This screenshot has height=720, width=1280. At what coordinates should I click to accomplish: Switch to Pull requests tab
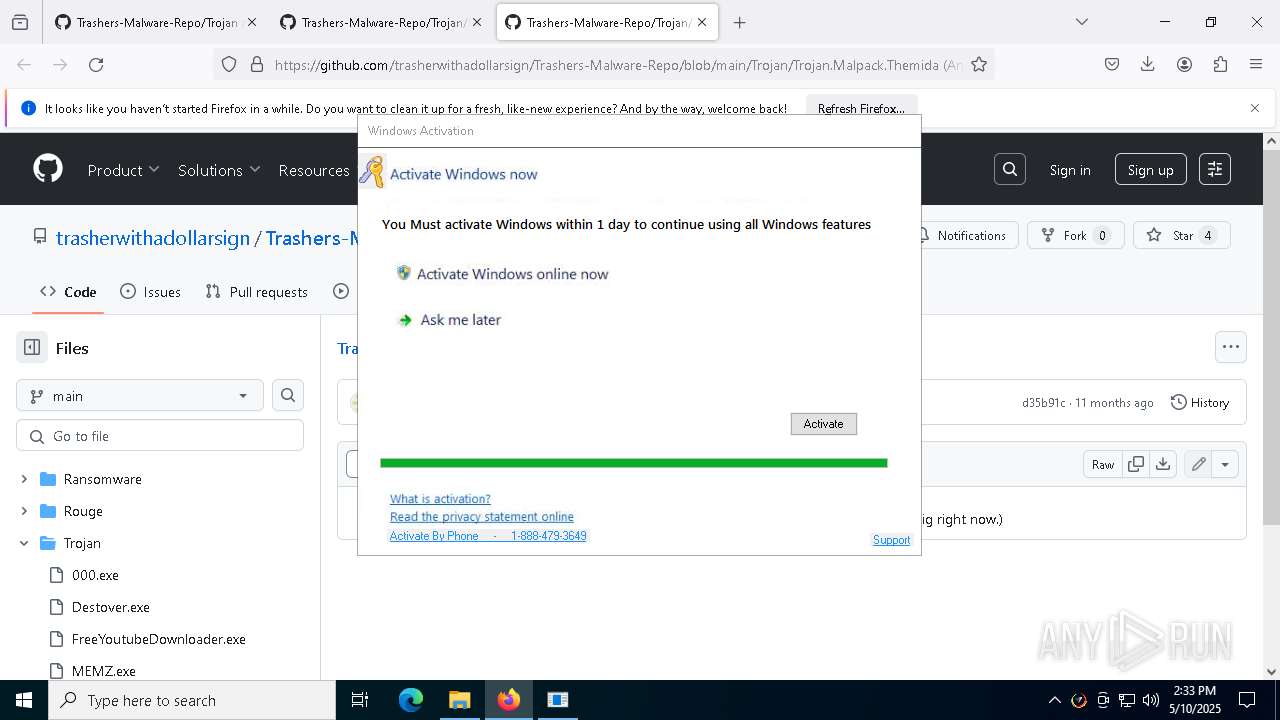[256, 292]
